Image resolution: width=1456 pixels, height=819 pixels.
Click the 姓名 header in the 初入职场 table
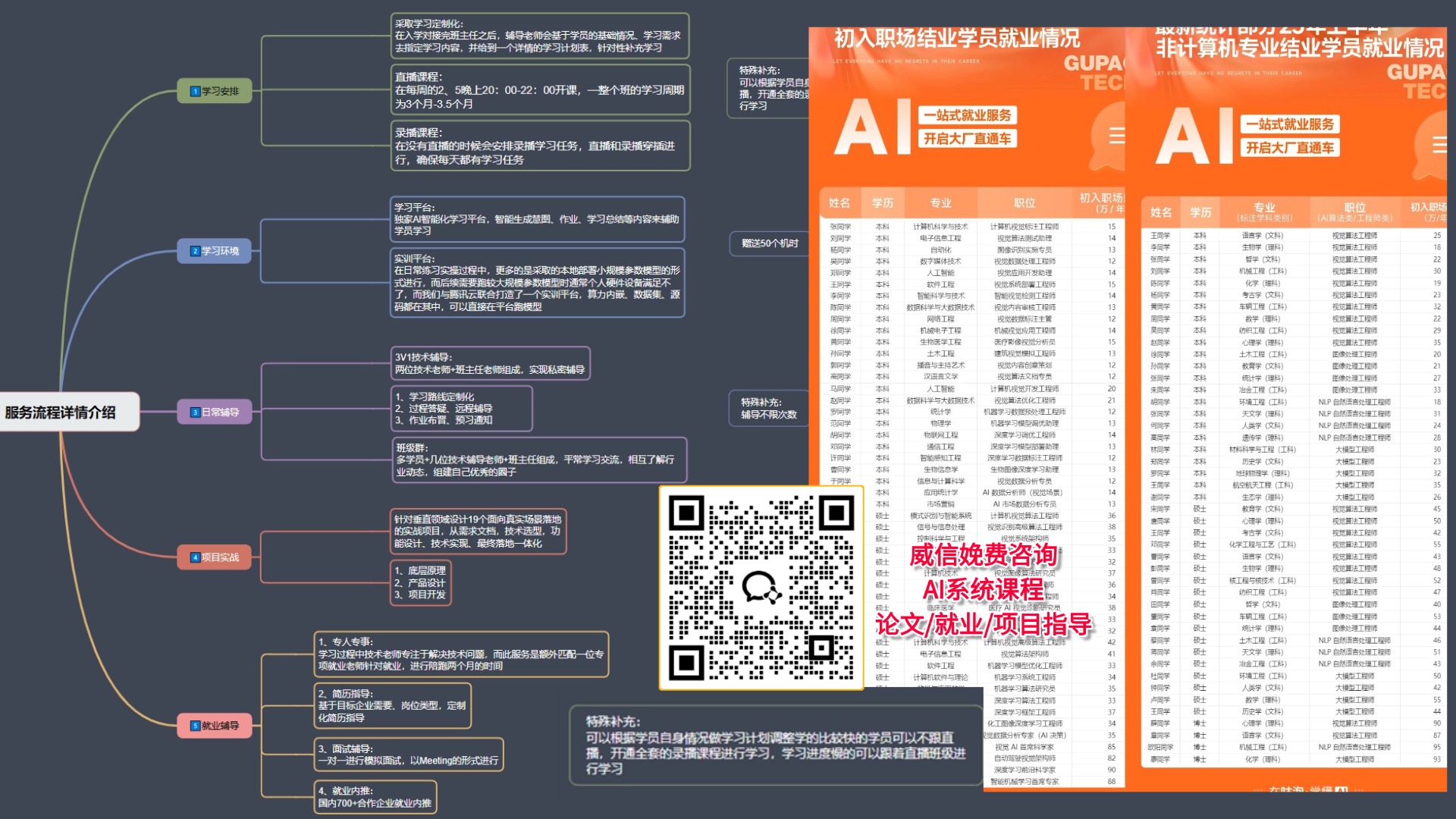839,203
